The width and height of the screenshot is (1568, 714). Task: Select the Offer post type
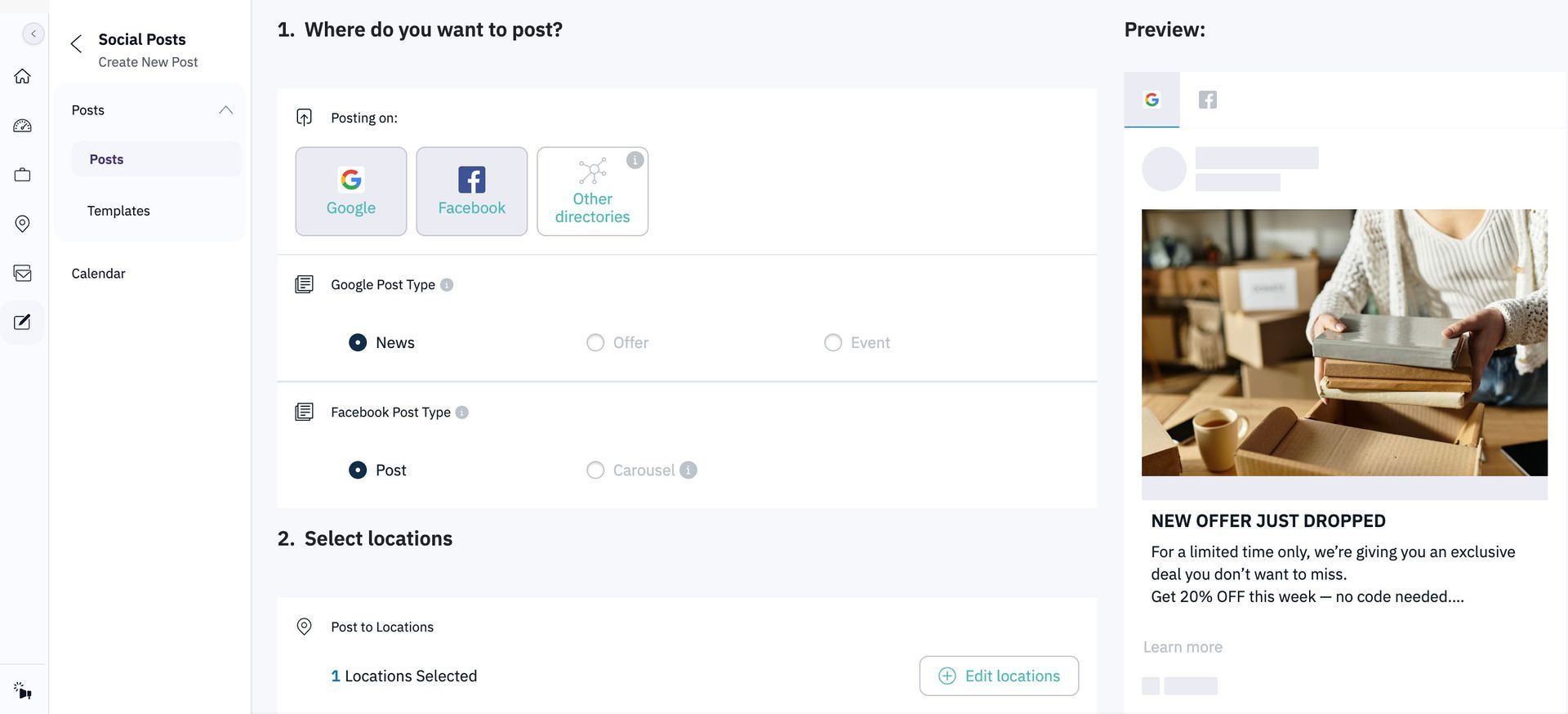595,343
